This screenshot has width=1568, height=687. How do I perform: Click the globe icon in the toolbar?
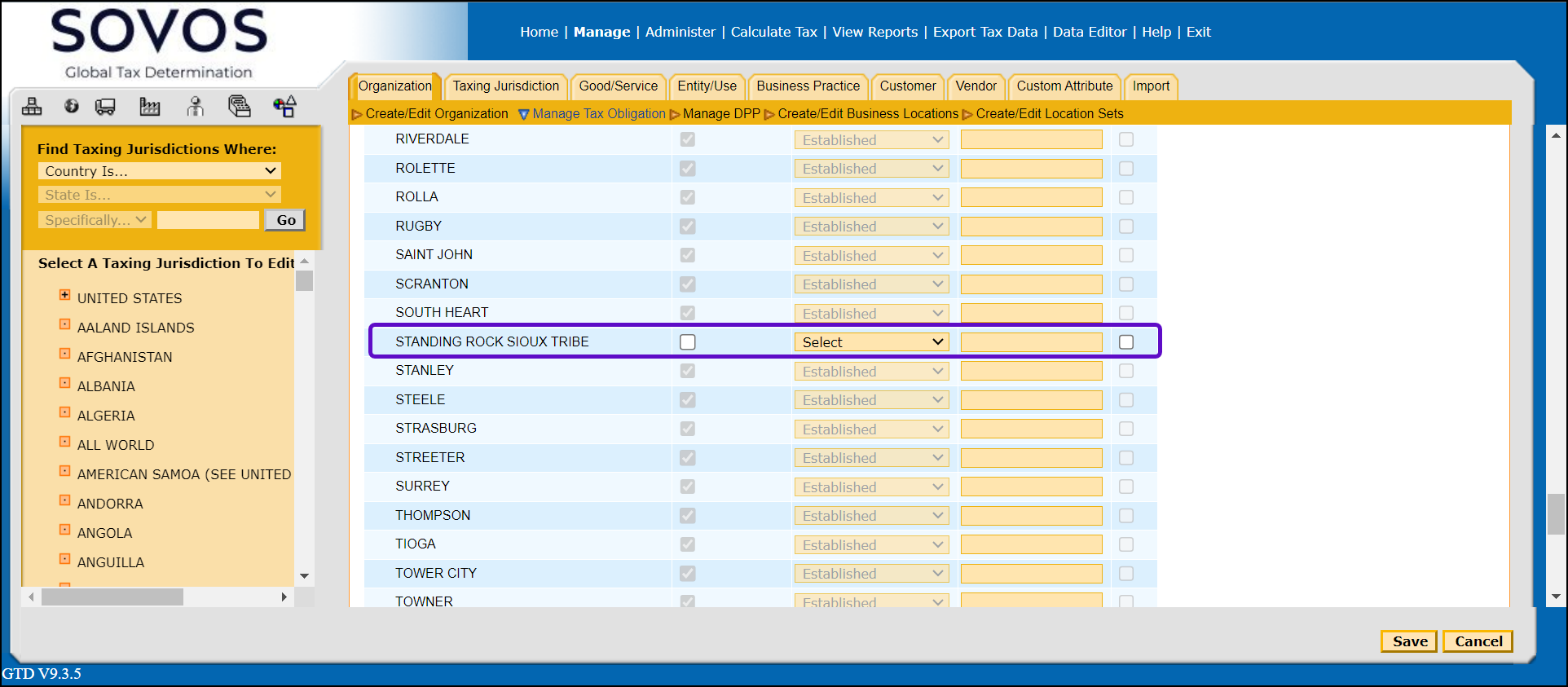72,106
